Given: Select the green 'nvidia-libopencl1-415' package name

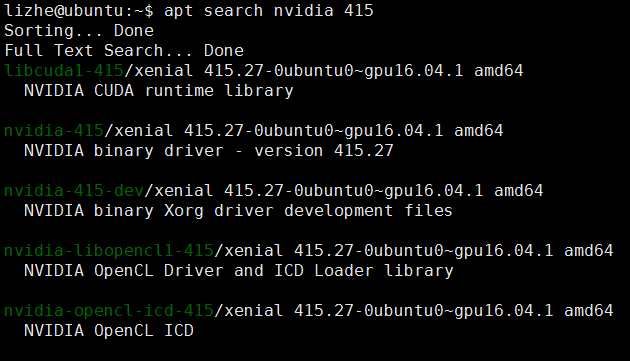Looking at the screenshot, I should click(109, 251).
